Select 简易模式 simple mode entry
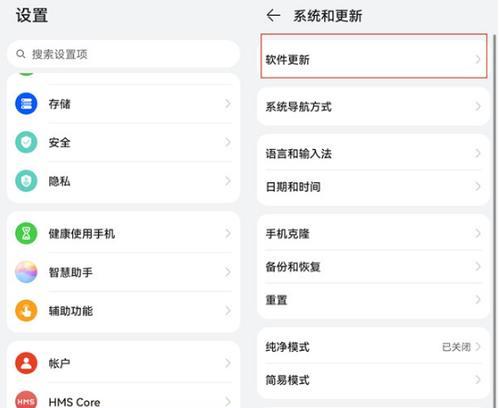 (373, 380)
